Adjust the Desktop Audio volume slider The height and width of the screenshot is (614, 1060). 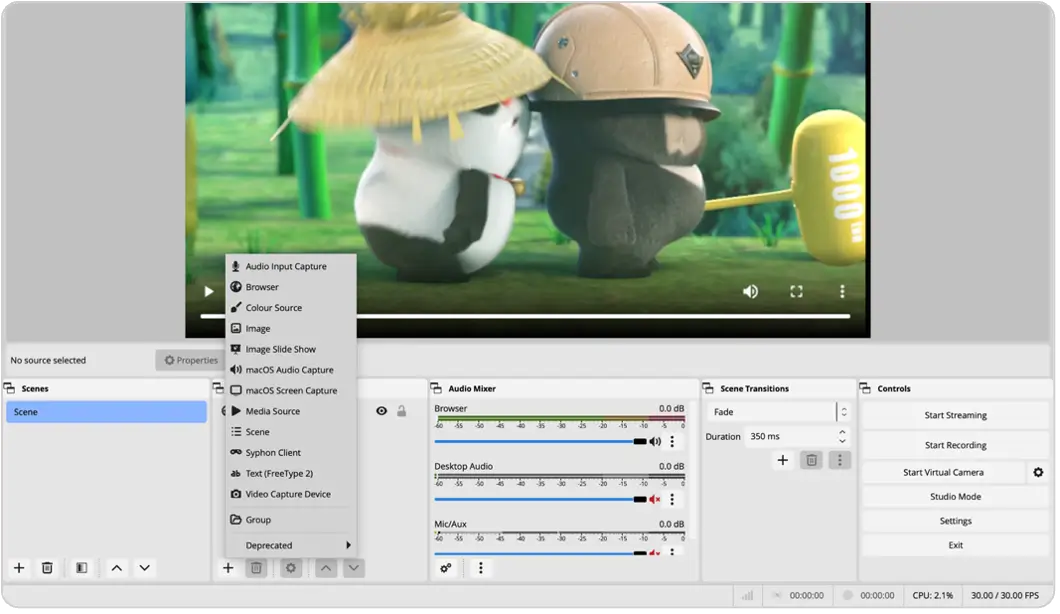541,500
